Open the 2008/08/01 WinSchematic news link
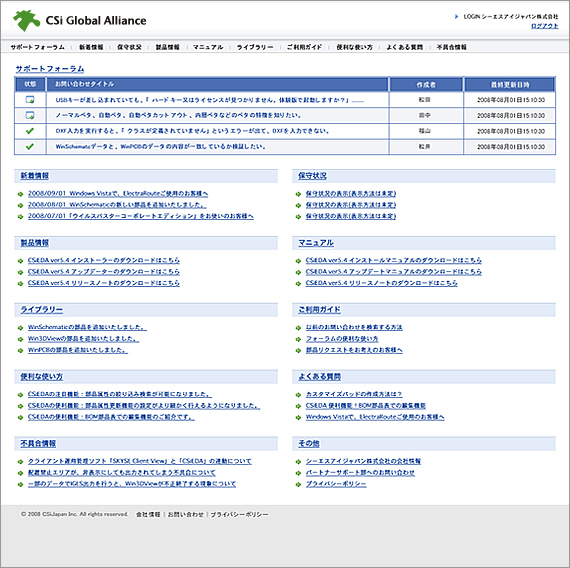 click(117, 205)
